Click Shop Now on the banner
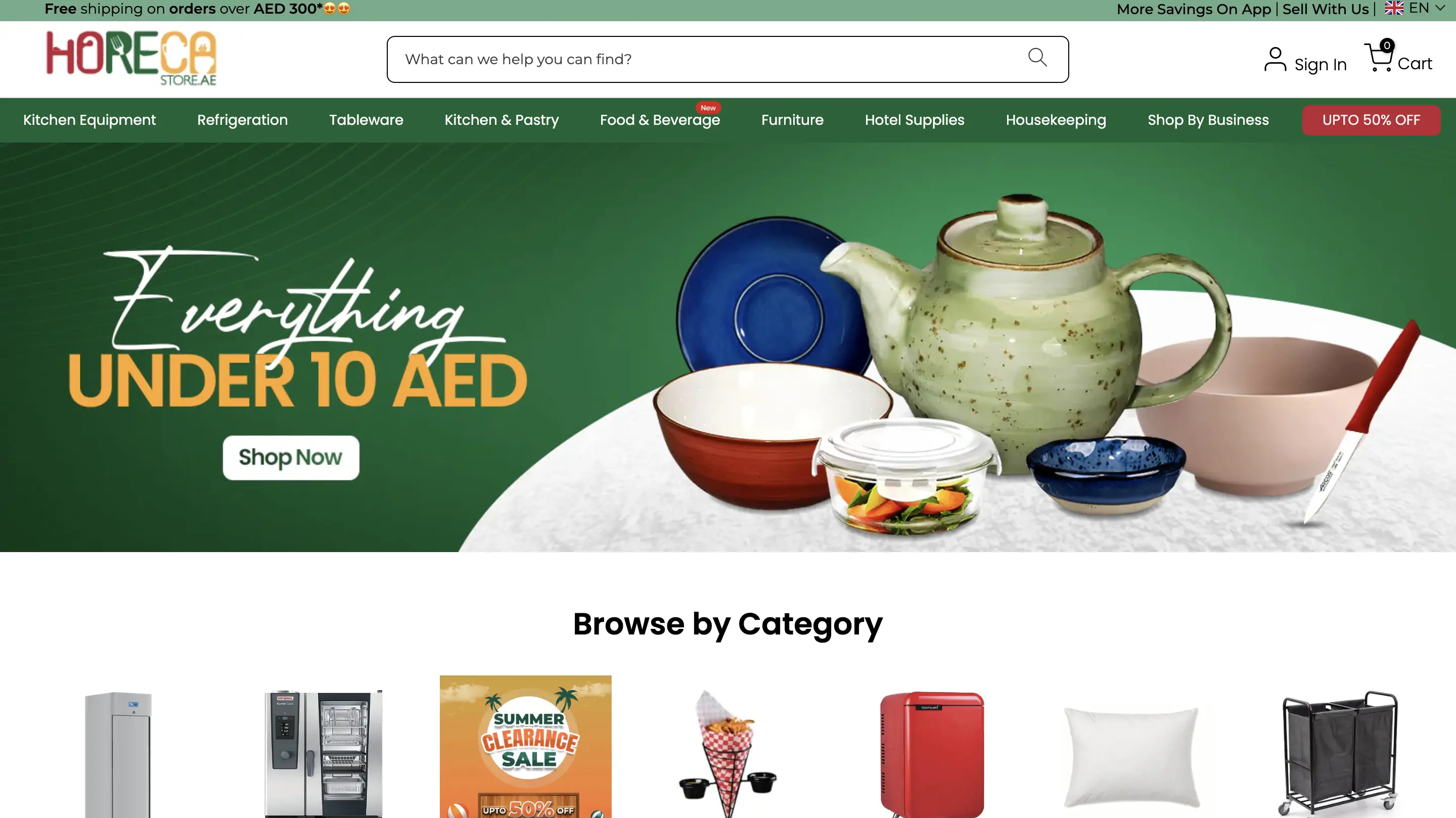1456x818 pixels. click(x=291, y=458)
